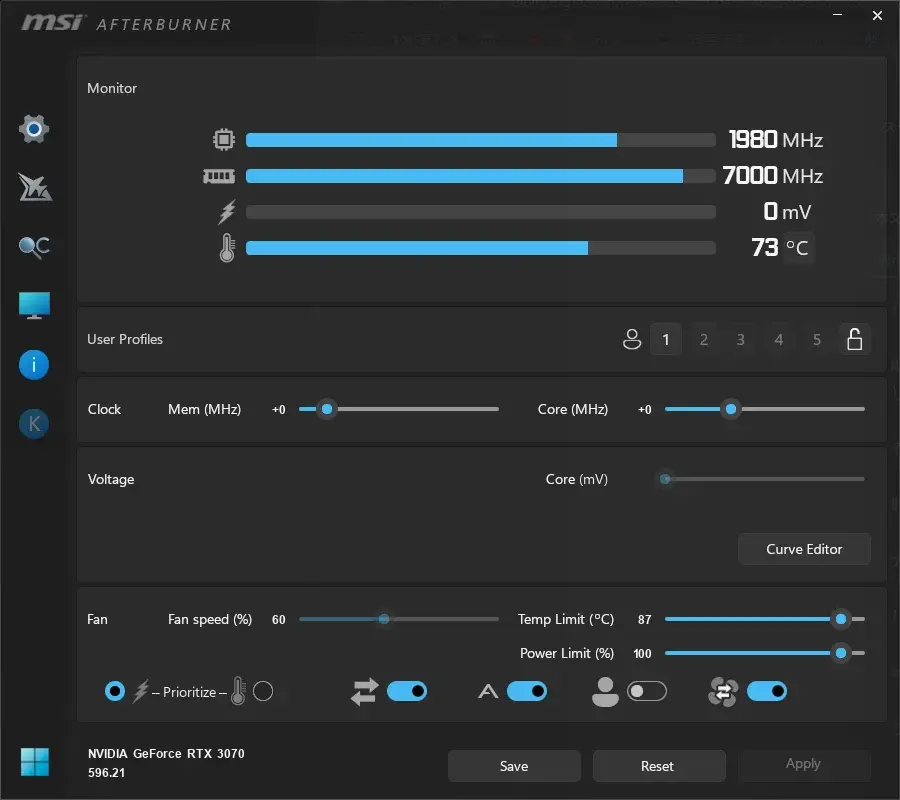Click the Temp Limit value 87
Screen dimensions: 900x800
pyautogui.click(x=645, y=620)
